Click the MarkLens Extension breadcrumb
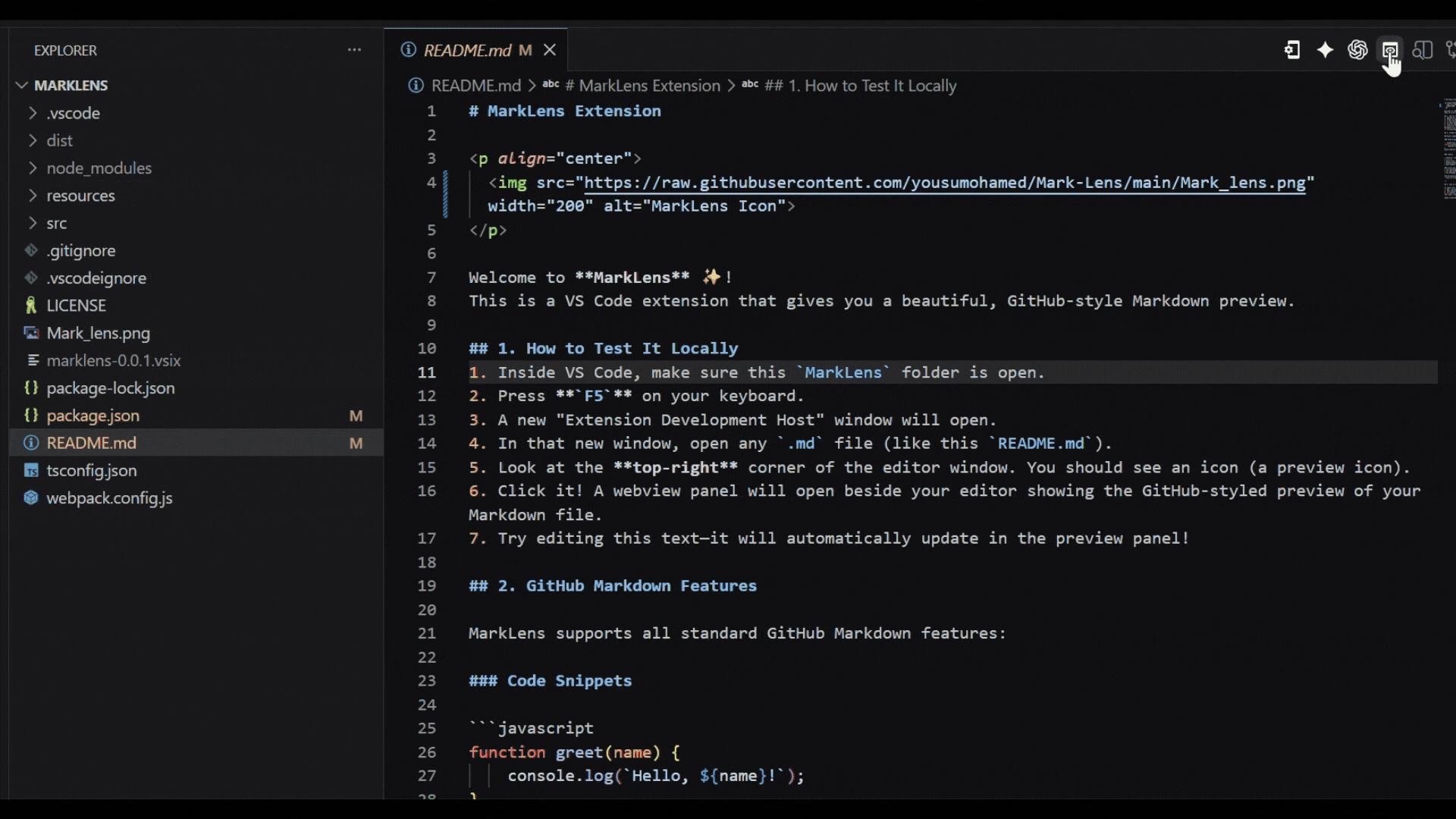This screenshot has width=1456, height=819. click(642, 86)
